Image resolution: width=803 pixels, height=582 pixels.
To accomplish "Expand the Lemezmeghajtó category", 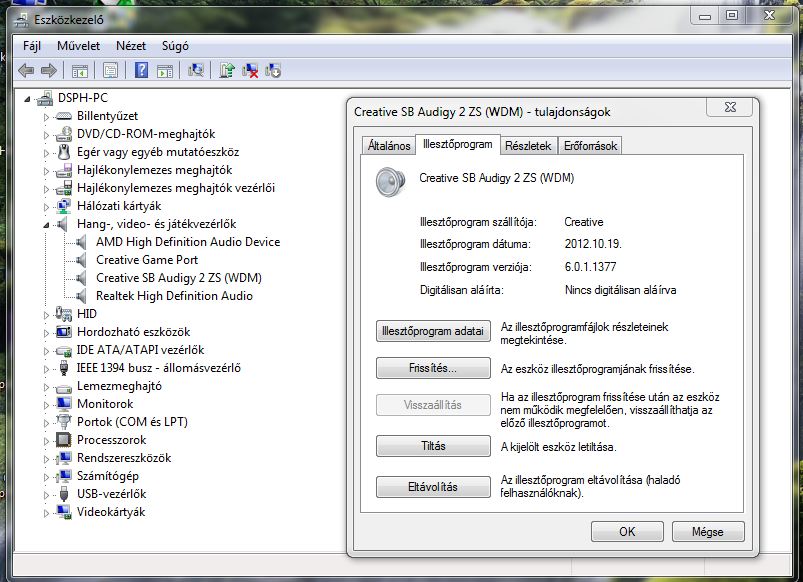I will pyautogui.click(x=46, y=386).
